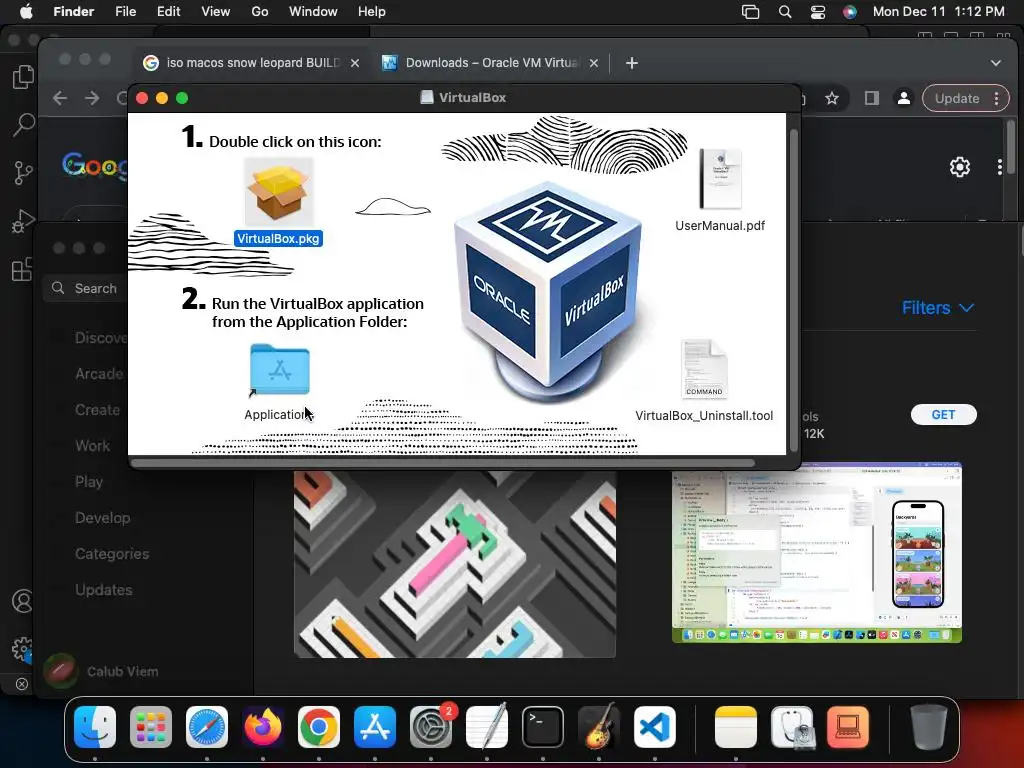The width and height of the screenshot is (1024, 768).
Task: Select Develop in App Store sidebar
Action: 103,517
